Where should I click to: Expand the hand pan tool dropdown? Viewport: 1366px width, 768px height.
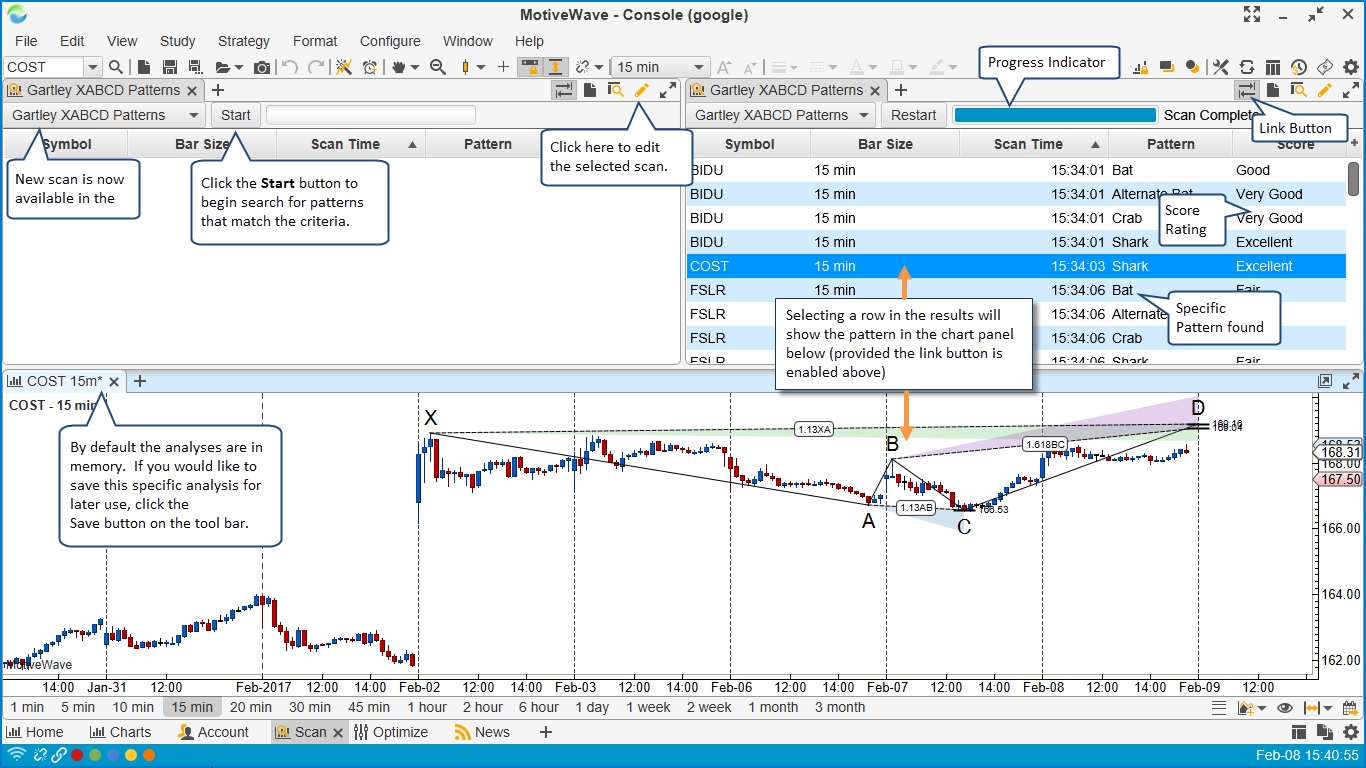413,67
